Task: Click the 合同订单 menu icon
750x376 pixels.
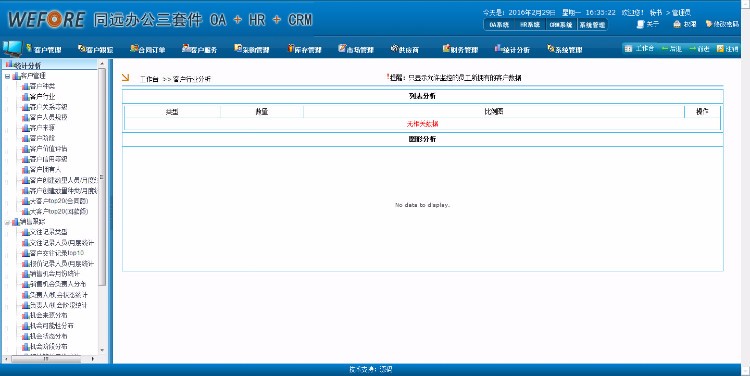Action: point(134,48)
